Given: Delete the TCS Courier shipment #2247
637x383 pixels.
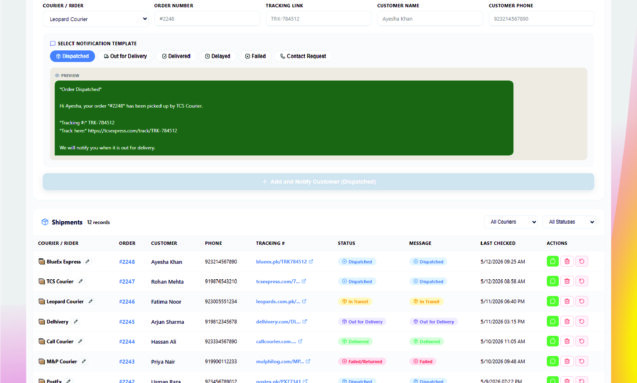Looking at the screenshot, I should (x=567, y=281).
